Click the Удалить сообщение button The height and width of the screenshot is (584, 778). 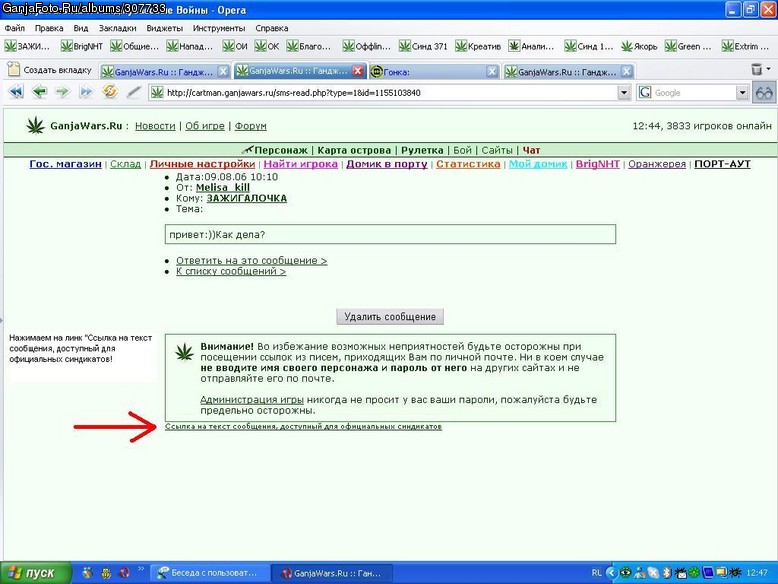(x=390, y=317)
